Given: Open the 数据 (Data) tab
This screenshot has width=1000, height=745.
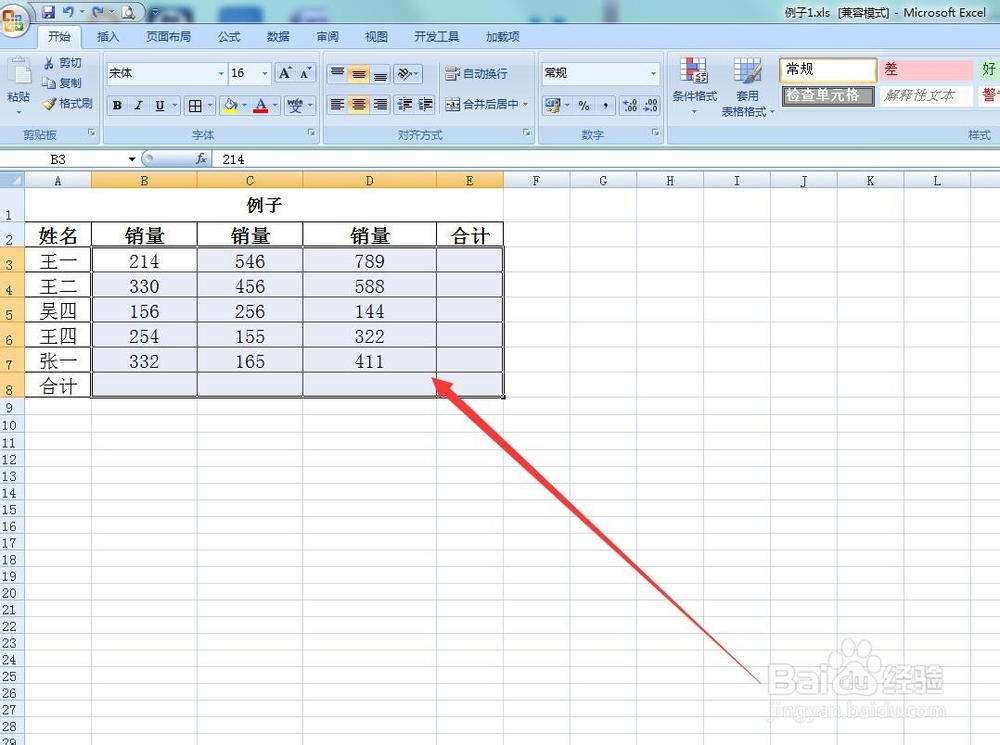Looking at the screenshot, I should pyautogui.click(x=278, y=36).
